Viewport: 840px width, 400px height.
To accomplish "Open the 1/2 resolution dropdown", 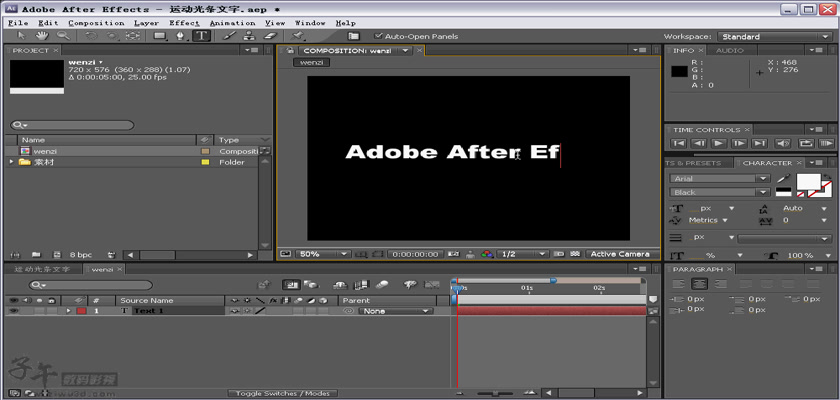I will [x=522, y=254].
